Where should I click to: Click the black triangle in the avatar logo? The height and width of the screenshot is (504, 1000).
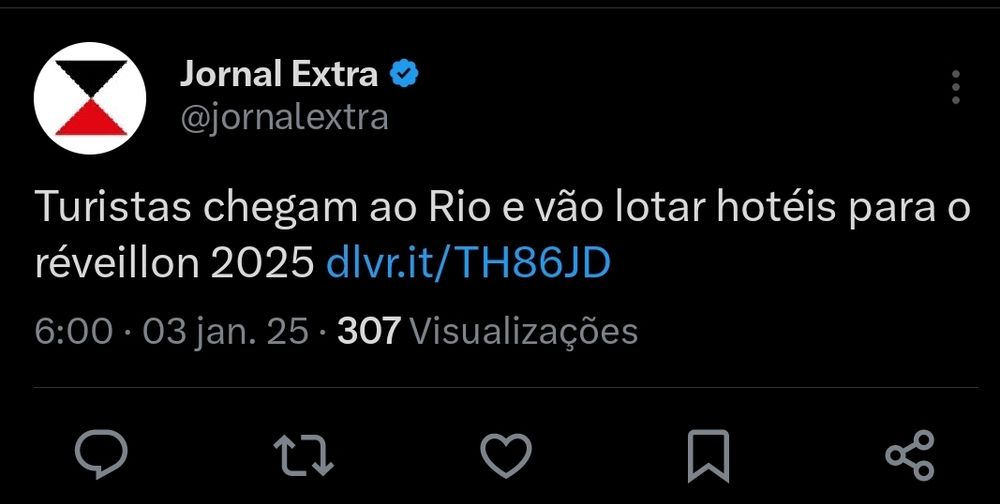pyautogui.click(x=90, y=79)
